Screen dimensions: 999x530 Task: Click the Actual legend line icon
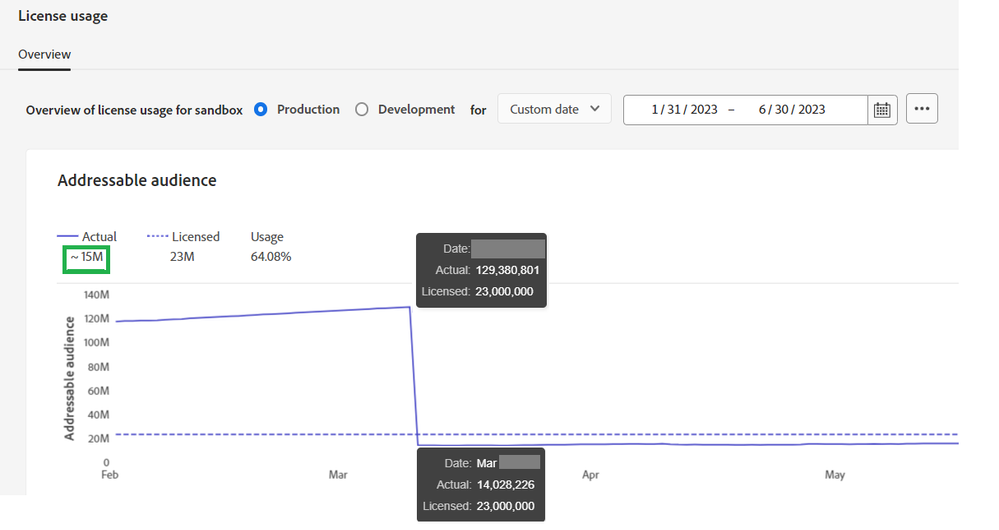pyautogui.click(x=68, y=236)
